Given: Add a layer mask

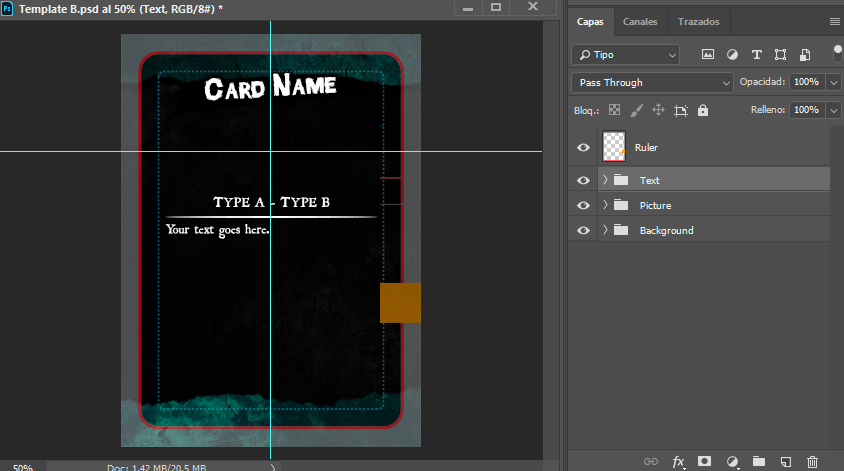Looking at the screenshot, I should (704, 461).
